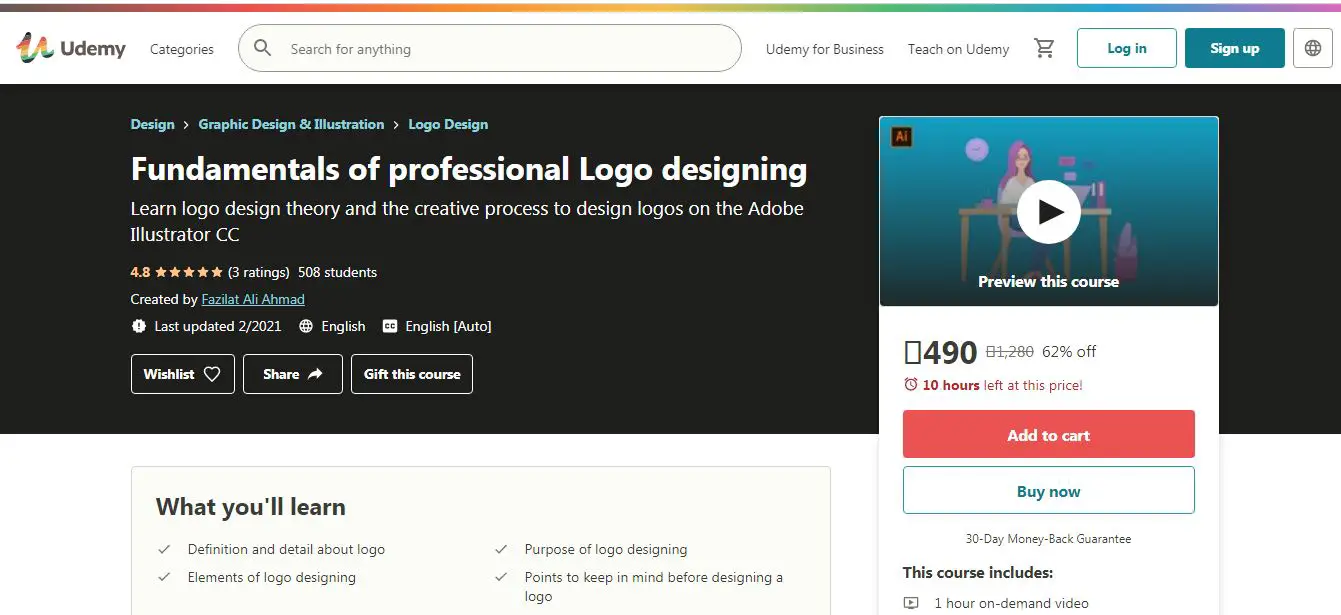Screen dimensions: 1341x615
Task: Open Udemy for Business
Action: point(825,49)
